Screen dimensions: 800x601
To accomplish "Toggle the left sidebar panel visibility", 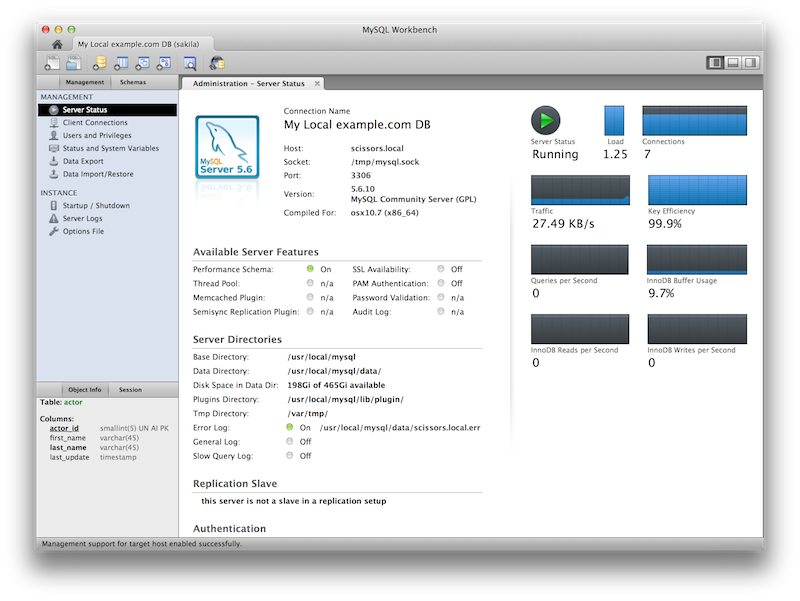I will [x=715, y=63].
